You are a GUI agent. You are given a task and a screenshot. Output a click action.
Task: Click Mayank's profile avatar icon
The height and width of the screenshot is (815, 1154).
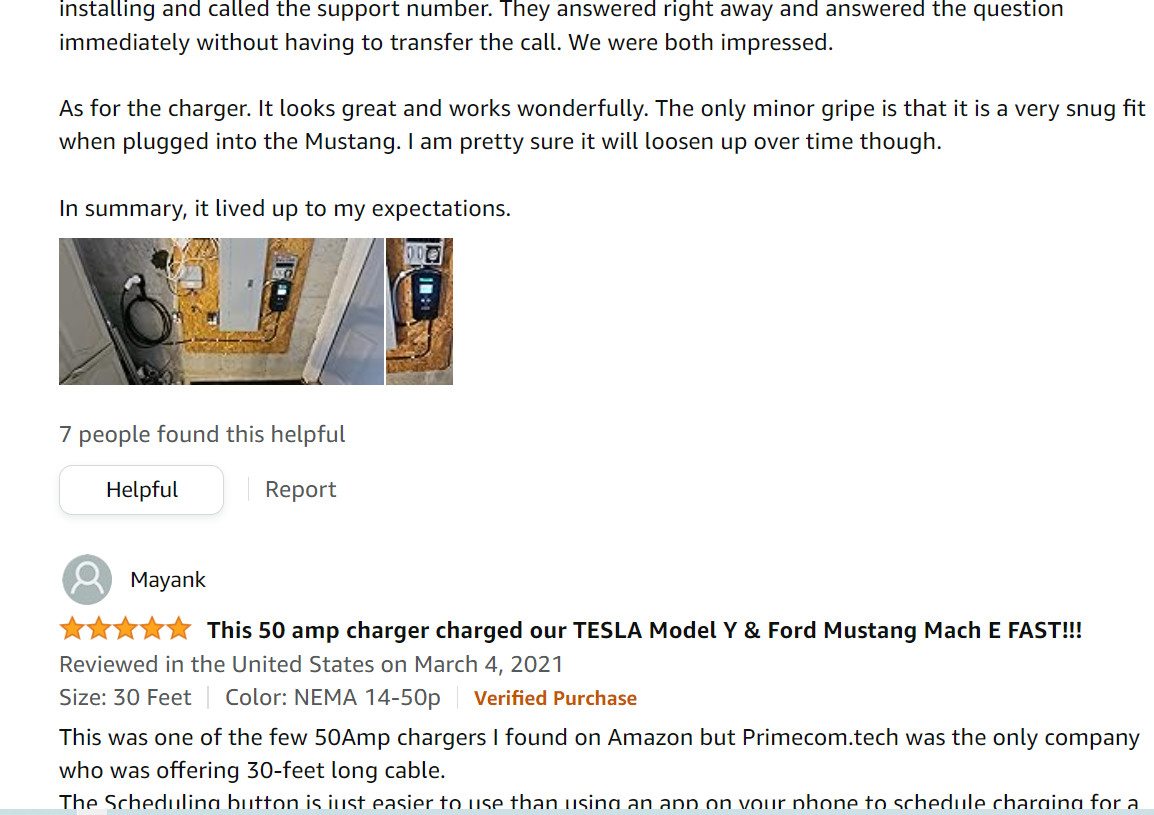pos(87,580)
